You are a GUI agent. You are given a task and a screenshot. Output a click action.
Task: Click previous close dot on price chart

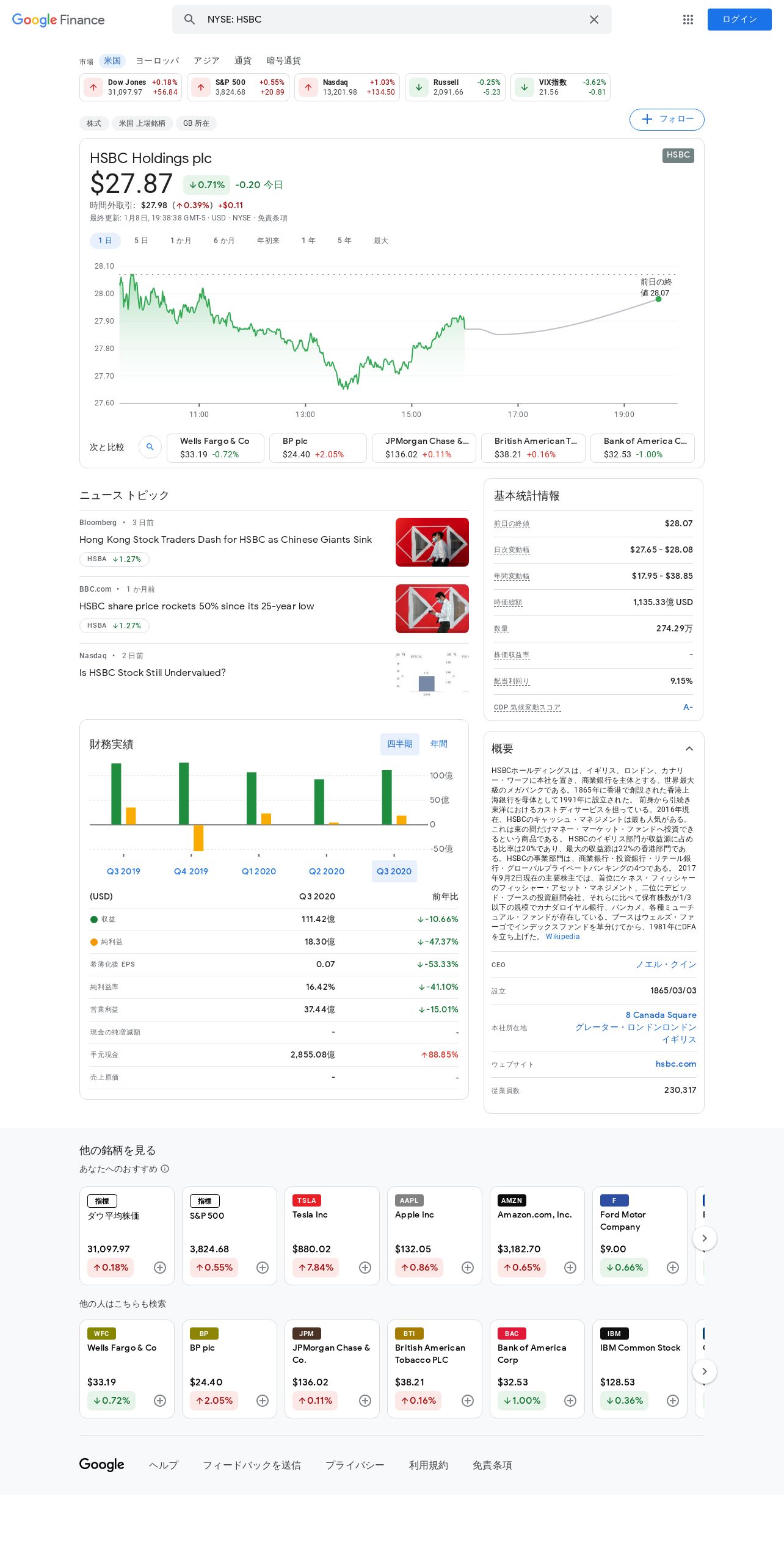click(x=658, y=299)
